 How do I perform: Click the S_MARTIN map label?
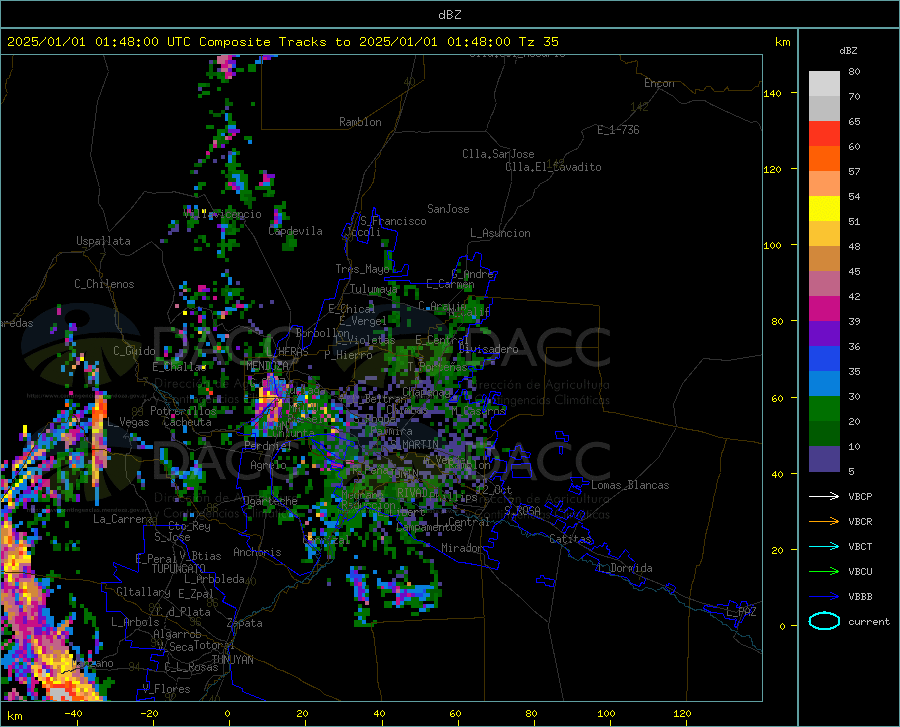[414, 445]
